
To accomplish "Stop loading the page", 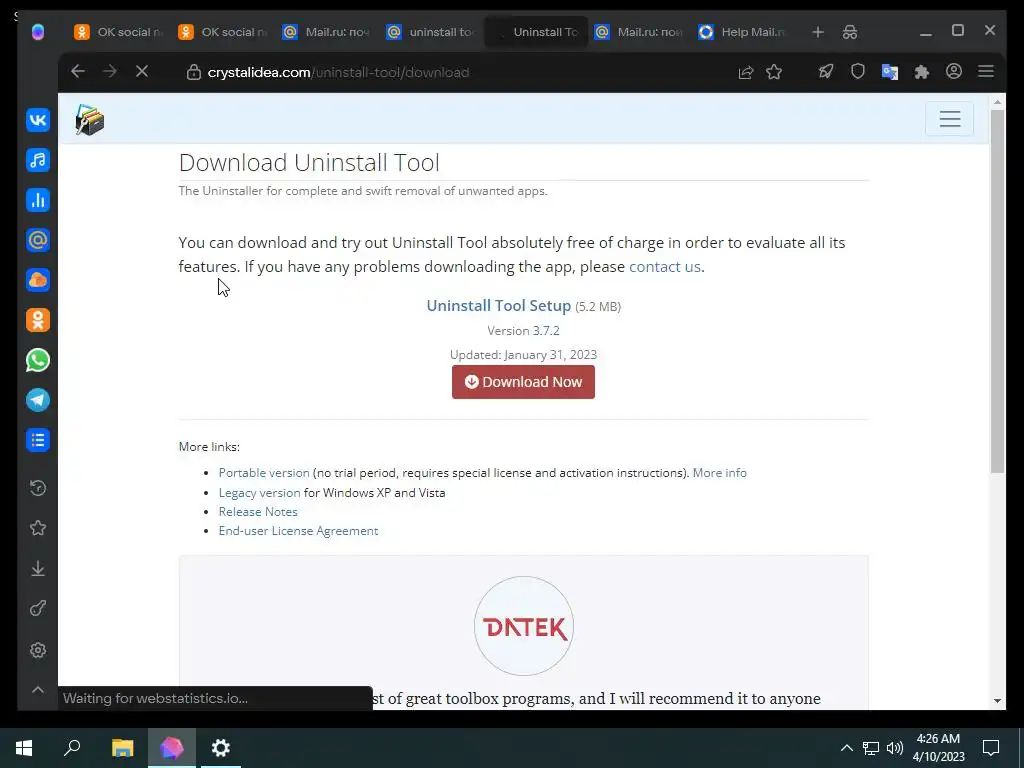I will point(142,72).
